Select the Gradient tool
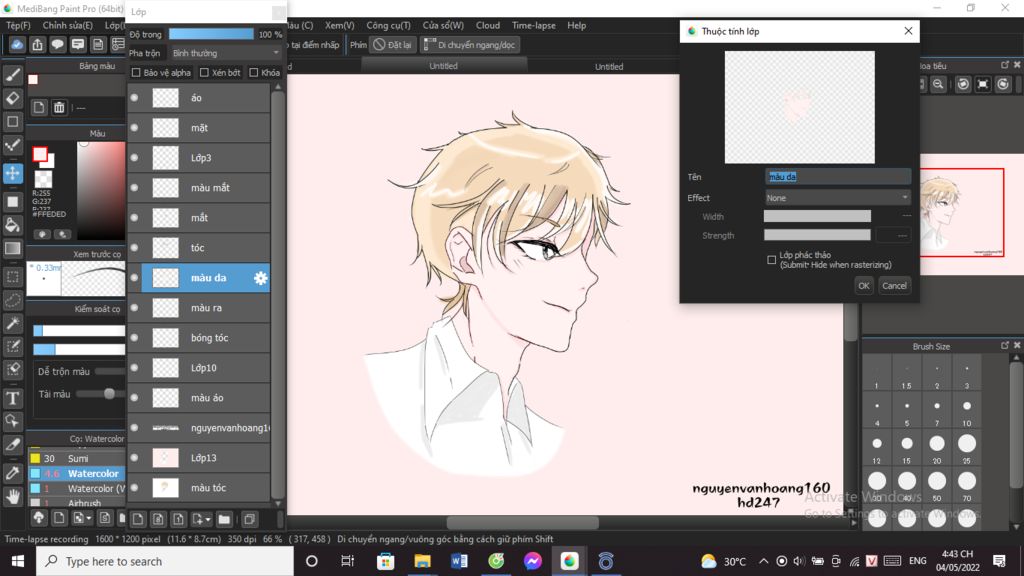1024x576 pixels. 12,248
